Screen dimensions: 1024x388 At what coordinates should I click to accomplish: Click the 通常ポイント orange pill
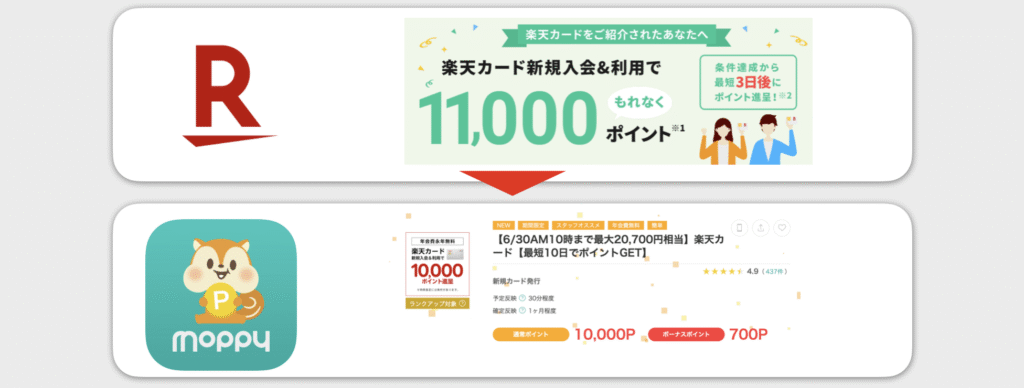(x=530, y=334)
